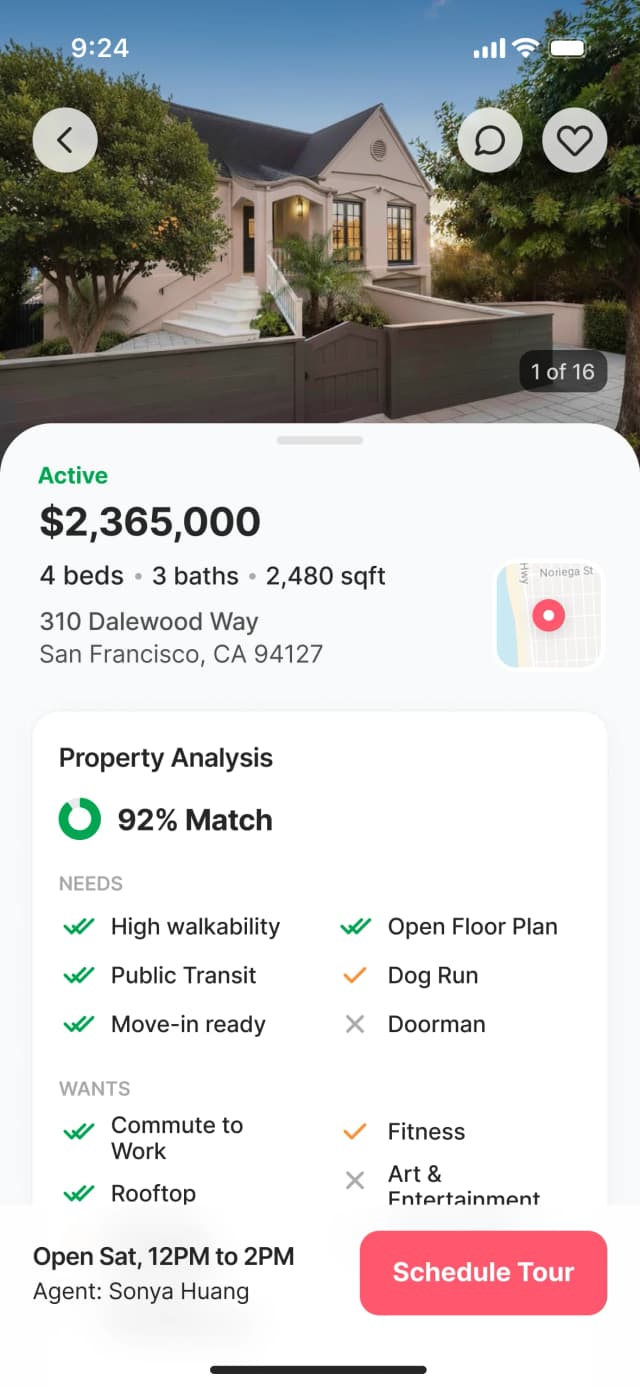
Task: Tap the map preview near Noriega St
Action: coord(548,613)
